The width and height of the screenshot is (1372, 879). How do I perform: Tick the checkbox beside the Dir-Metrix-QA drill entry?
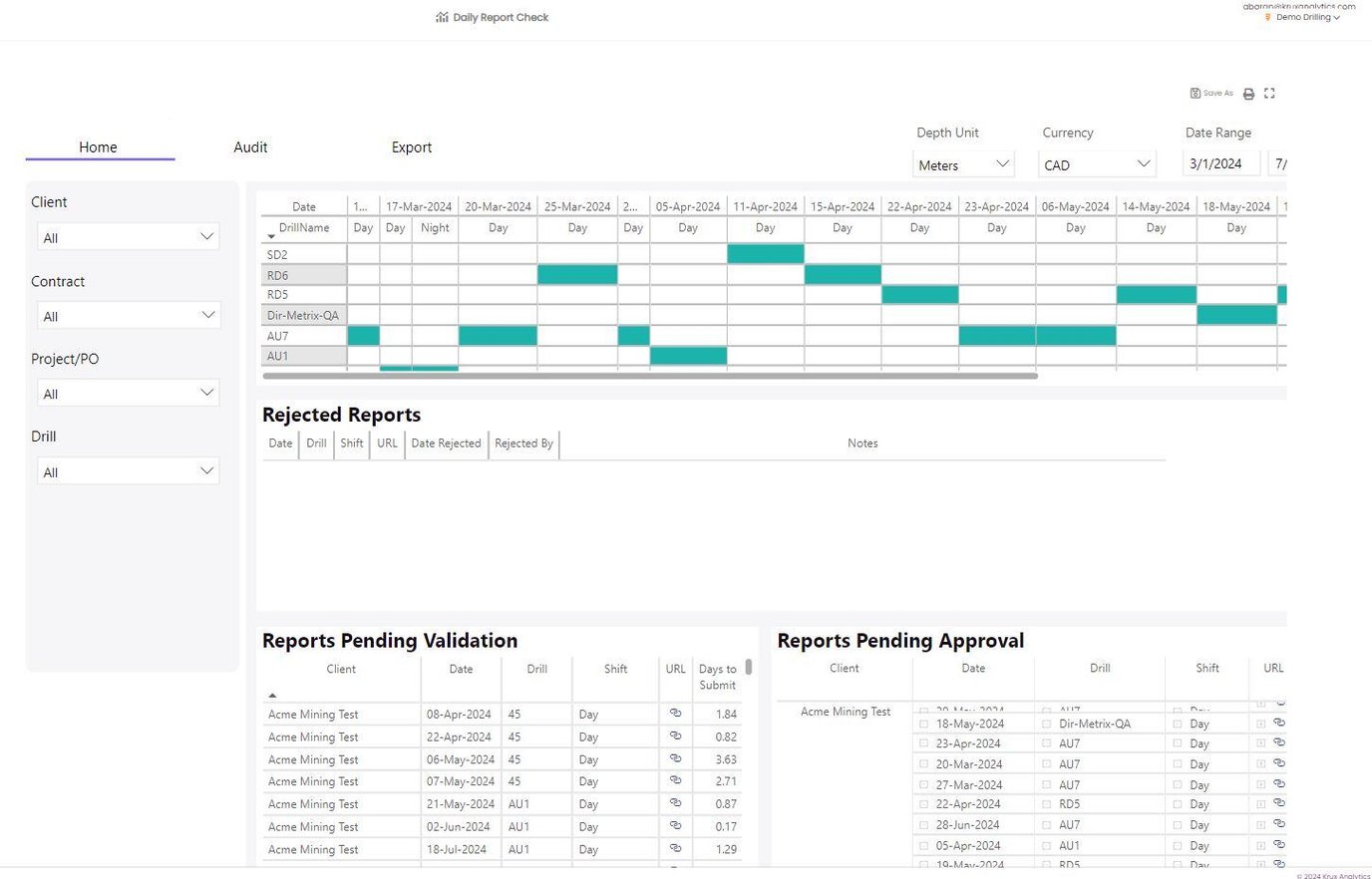(x=1044, y=723)
